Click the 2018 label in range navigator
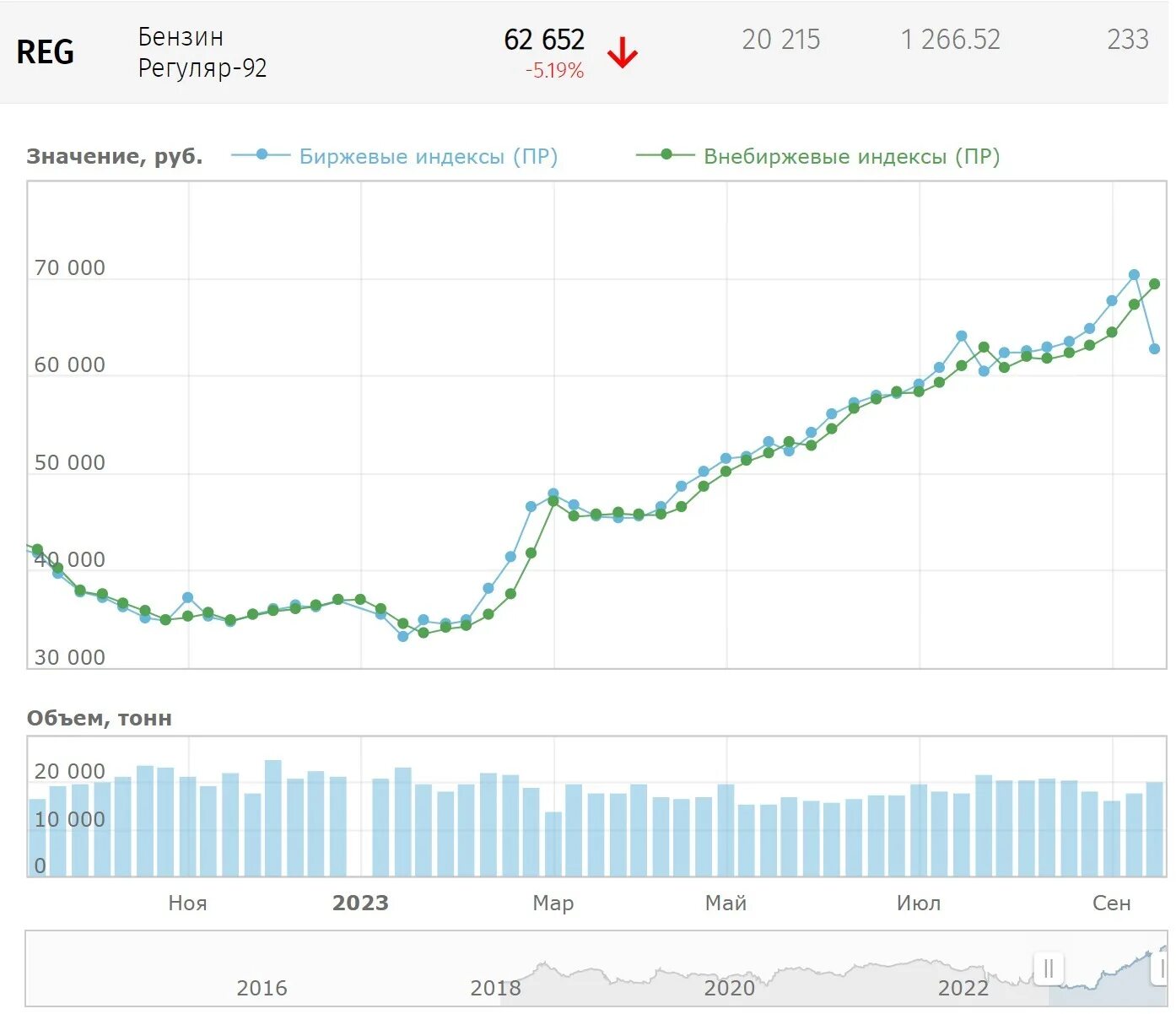The height and width of the screenshot is (1014, 1176). point(495,988)
